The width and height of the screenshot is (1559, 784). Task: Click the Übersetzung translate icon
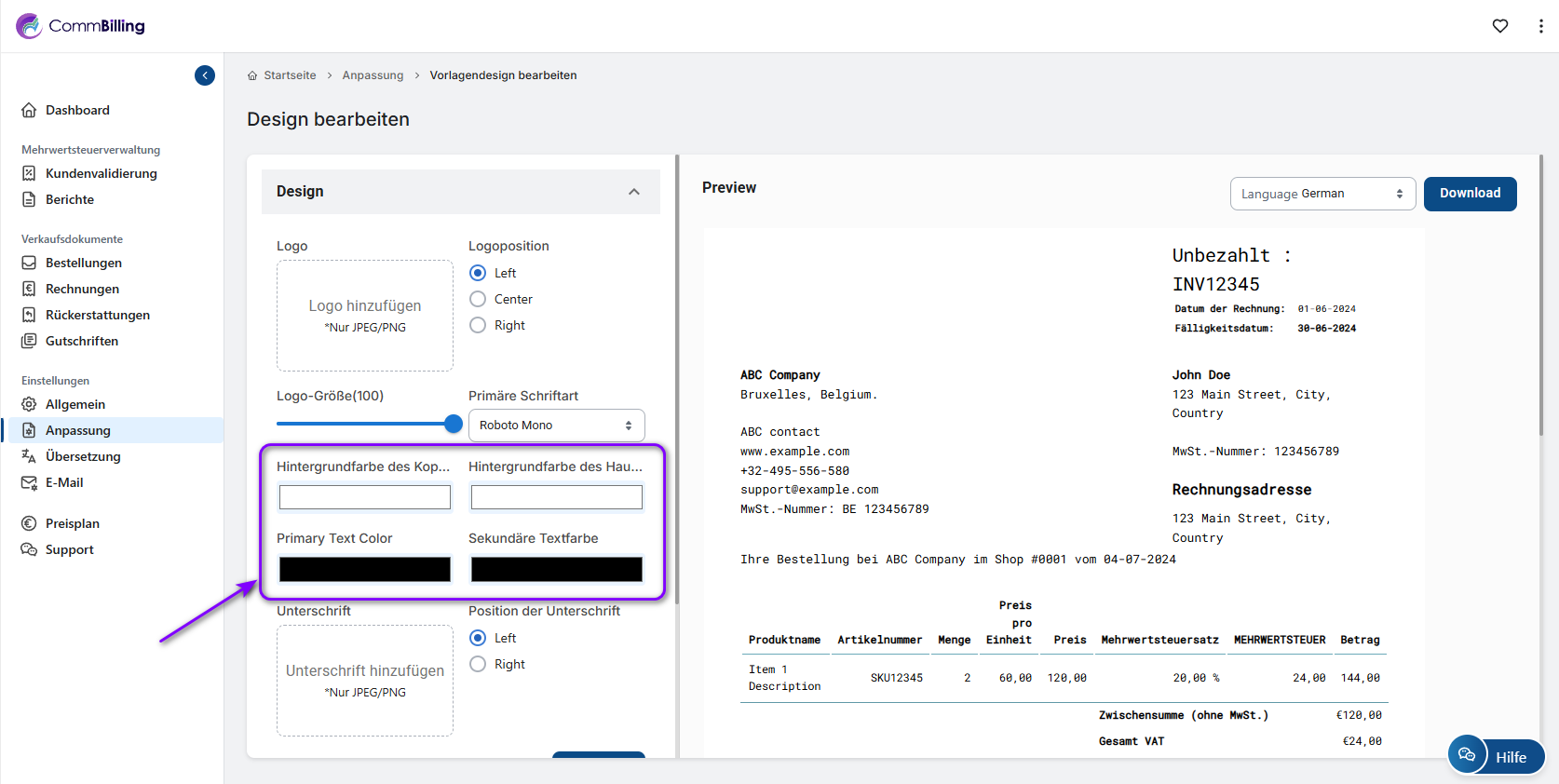click(x=29, y=456)
